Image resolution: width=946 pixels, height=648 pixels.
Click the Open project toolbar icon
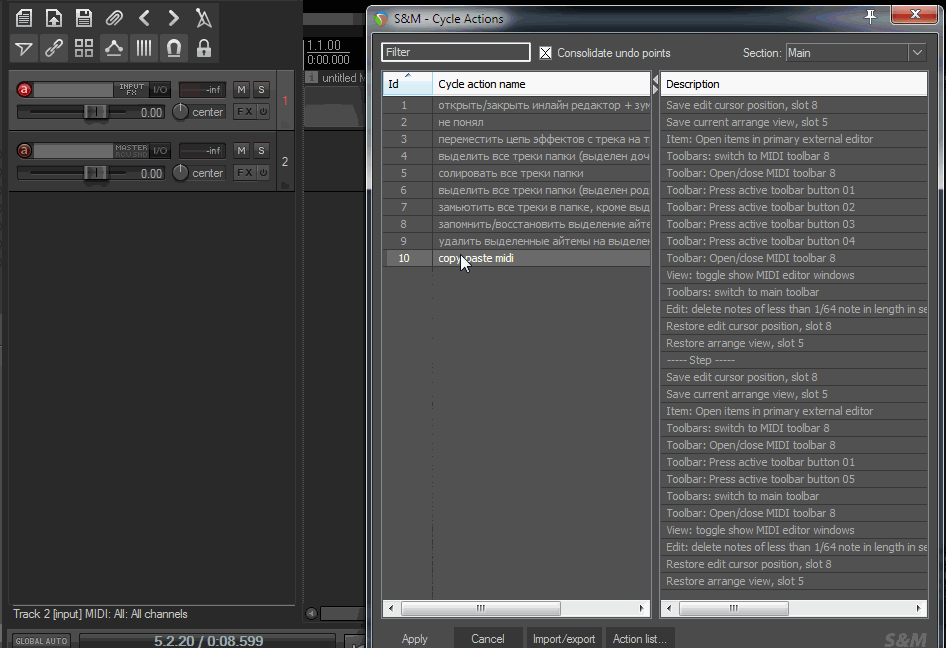(x=54, y=18)
